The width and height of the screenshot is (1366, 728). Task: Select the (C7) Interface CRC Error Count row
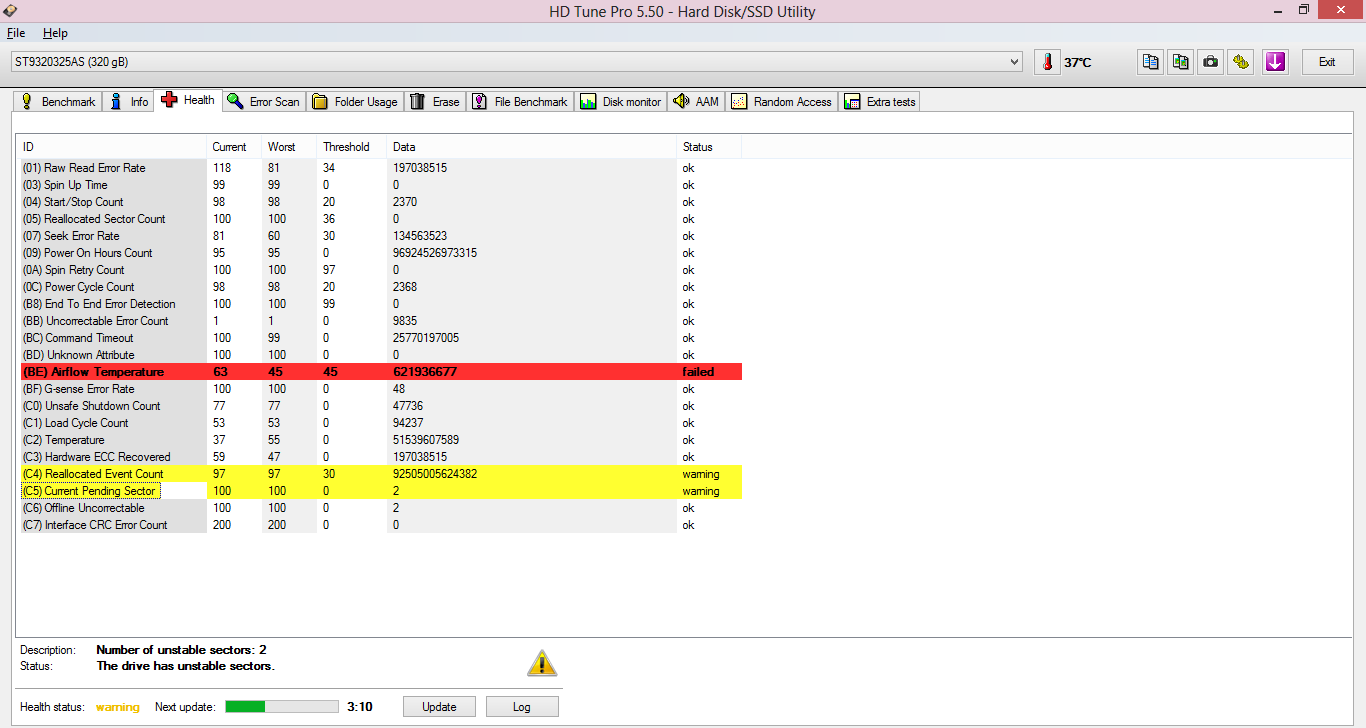[381, 525]
